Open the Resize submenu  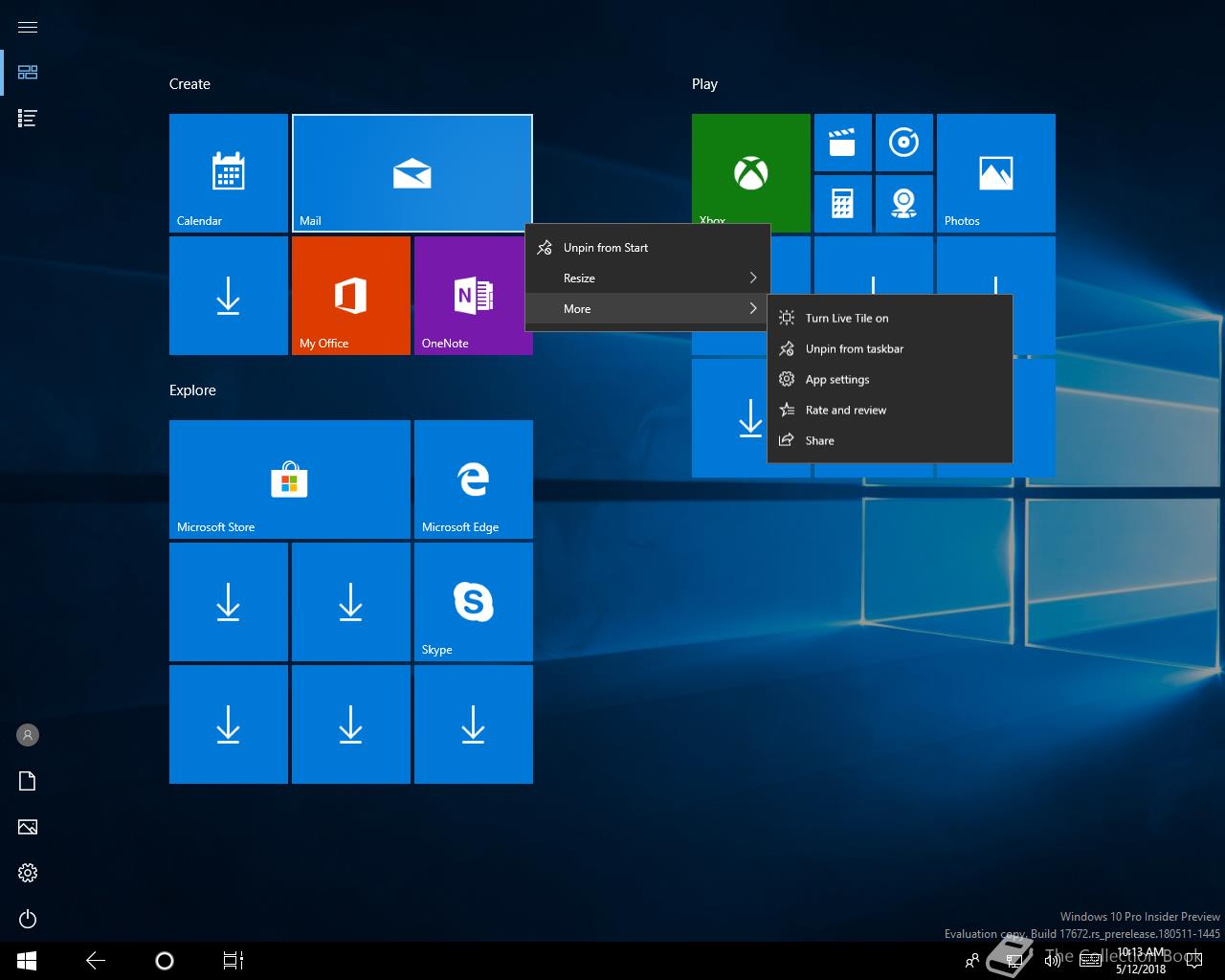point(648,278)
